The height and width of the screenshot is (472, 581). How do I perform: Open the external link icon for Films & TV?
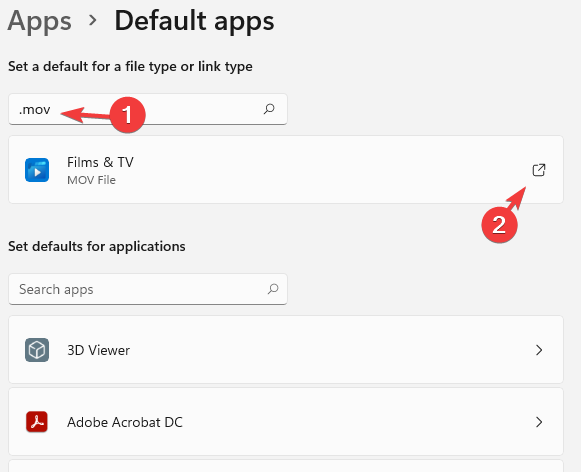point(539,170)
